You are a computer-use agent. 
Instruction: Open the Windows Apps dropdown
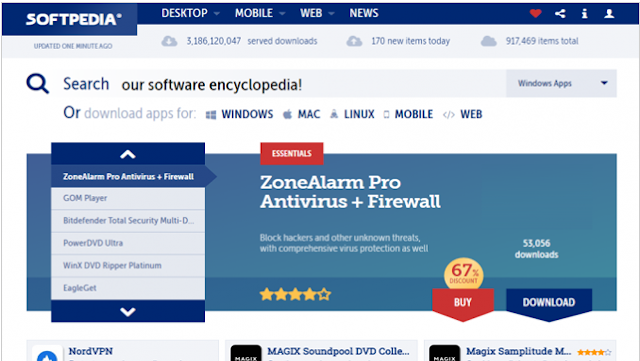point(561,83)
